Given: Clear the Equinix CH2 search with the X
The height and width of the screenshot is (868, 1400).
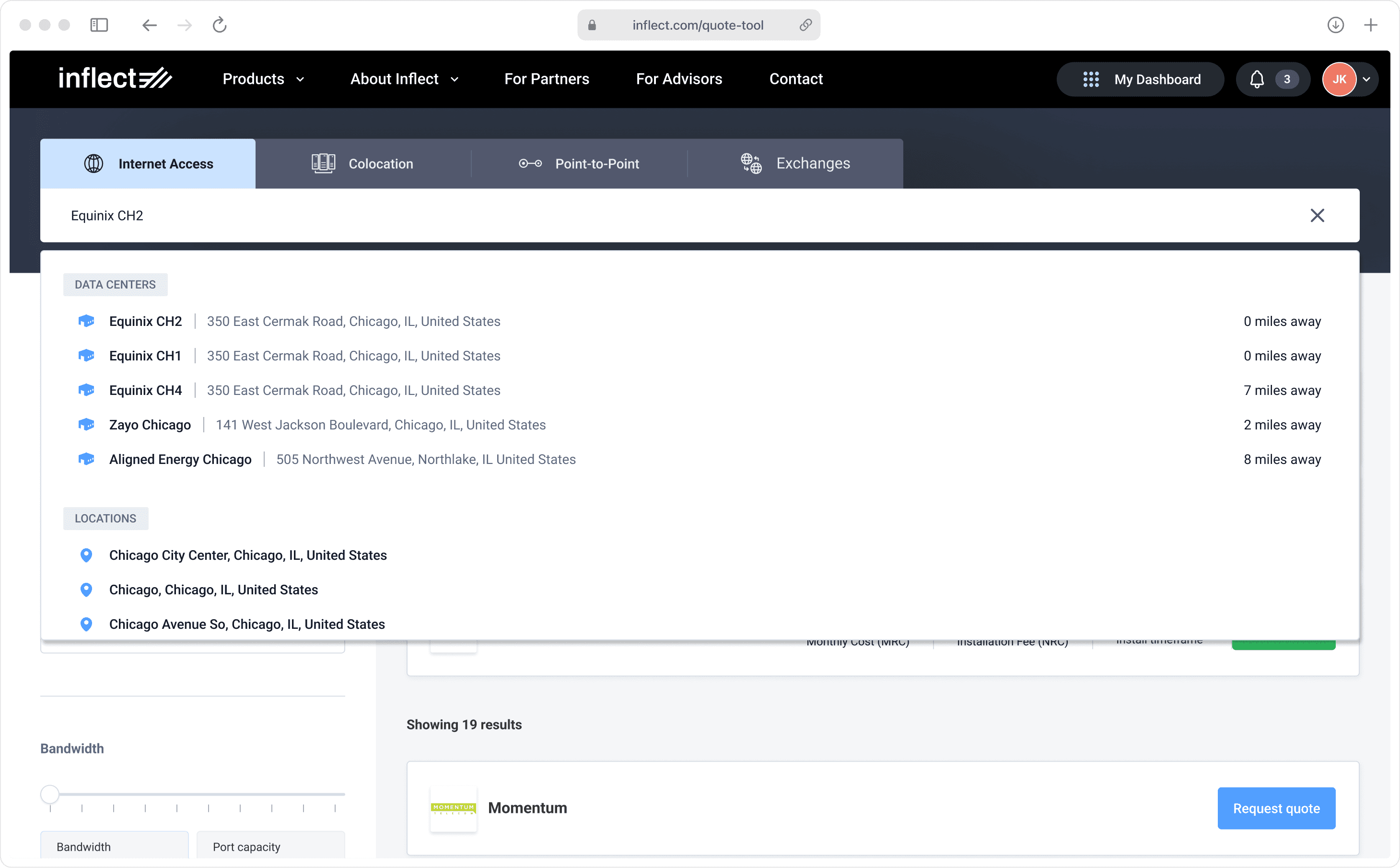Looking at the screenshot, I should point(1318,215).
